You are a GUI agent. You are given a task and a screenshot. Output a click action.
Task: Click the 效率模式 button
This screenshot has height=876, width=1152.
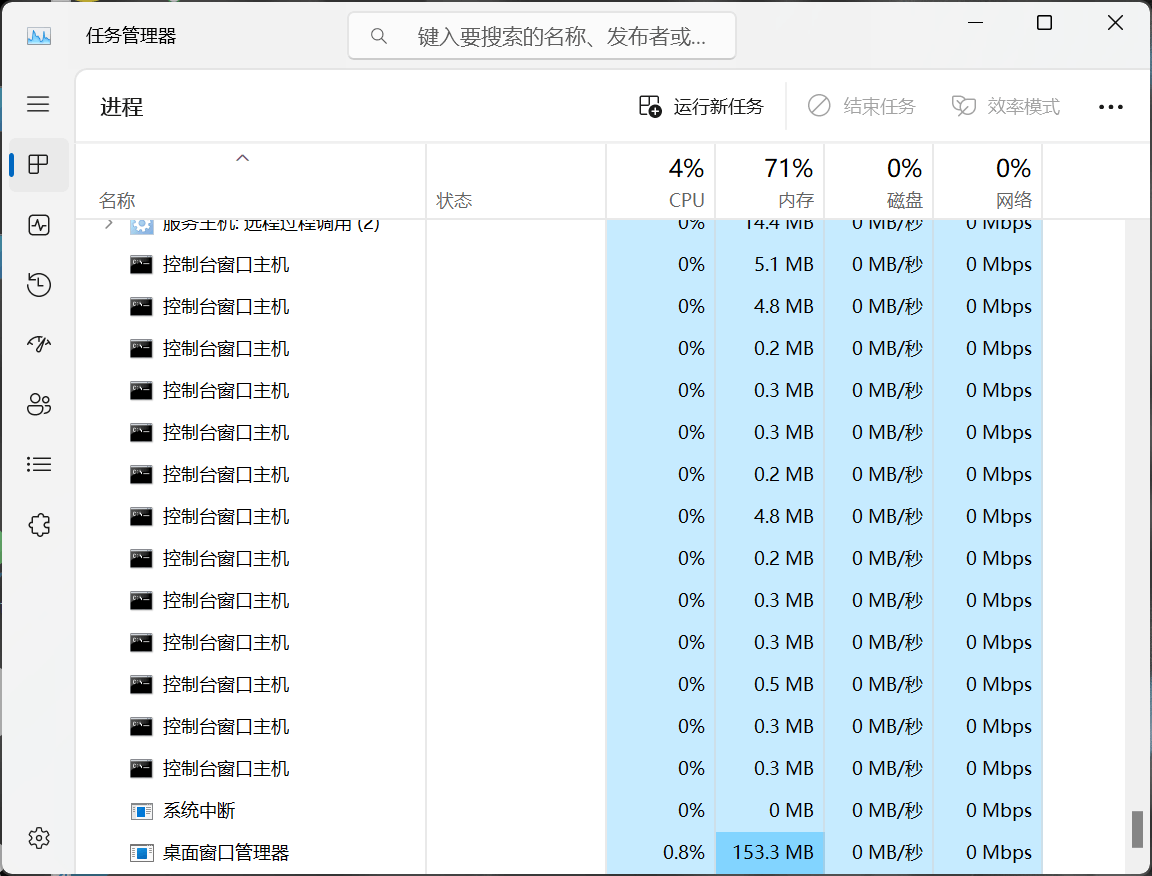click(x=1006, y=107)
